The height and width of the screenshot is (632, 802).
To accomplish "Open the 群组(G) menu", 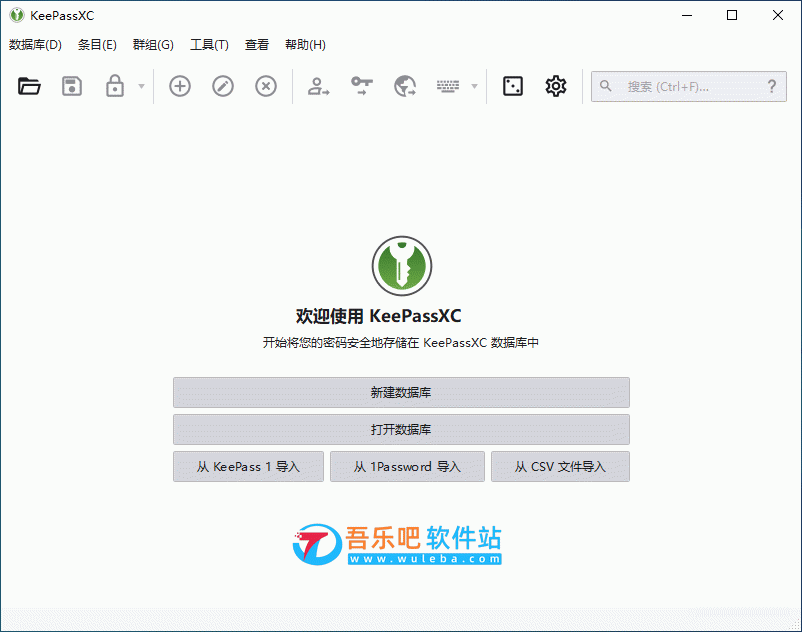I will coord(153,45).
